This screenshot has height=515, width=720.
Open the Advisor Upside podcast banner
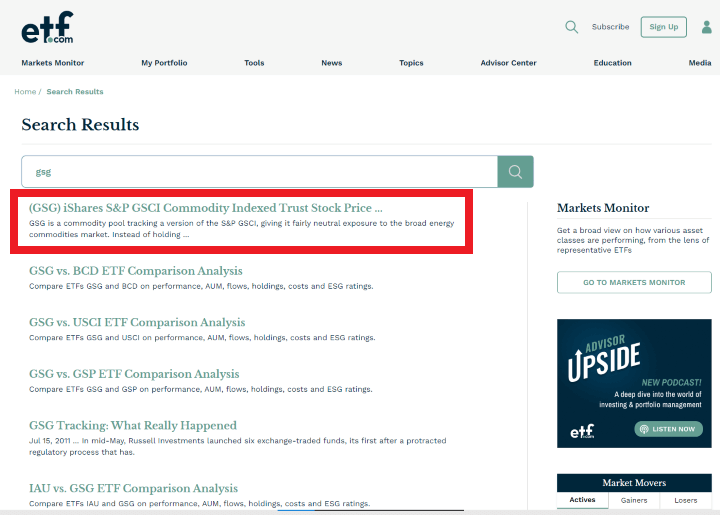pos(634,383)
